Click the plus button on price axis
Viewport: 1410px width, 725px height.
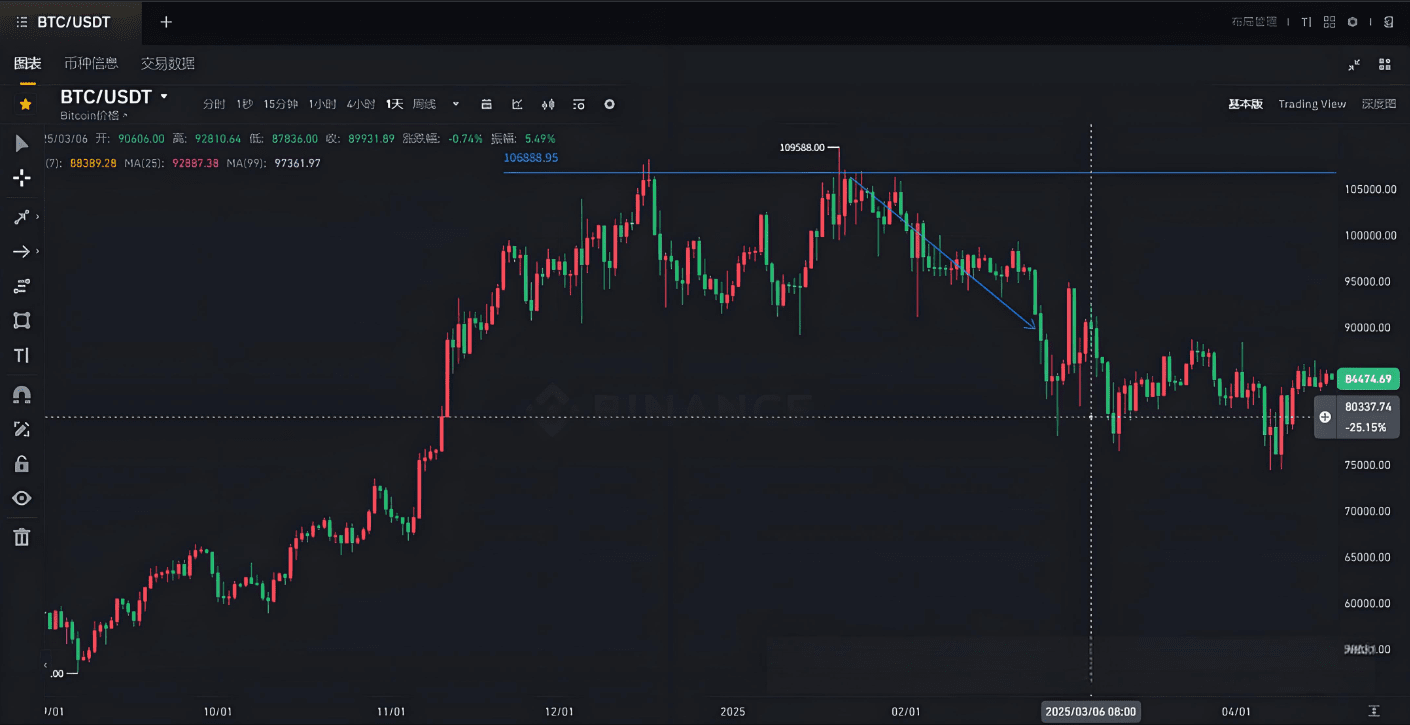pos(1325,417)
